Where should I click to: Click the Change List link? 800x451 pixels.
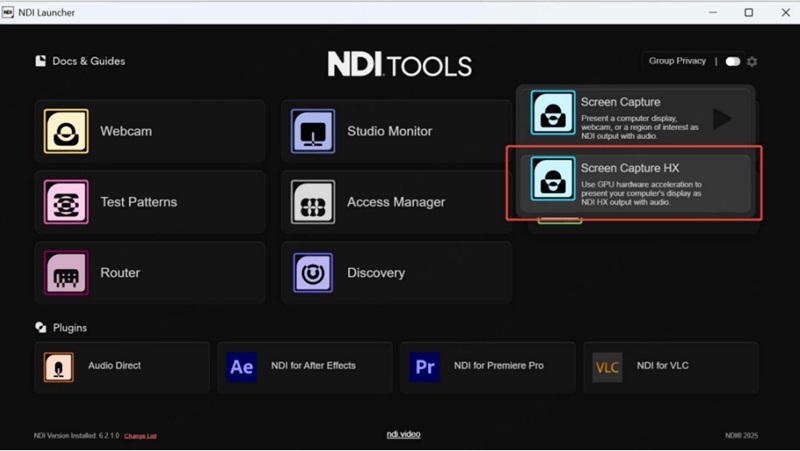point(140,436)
